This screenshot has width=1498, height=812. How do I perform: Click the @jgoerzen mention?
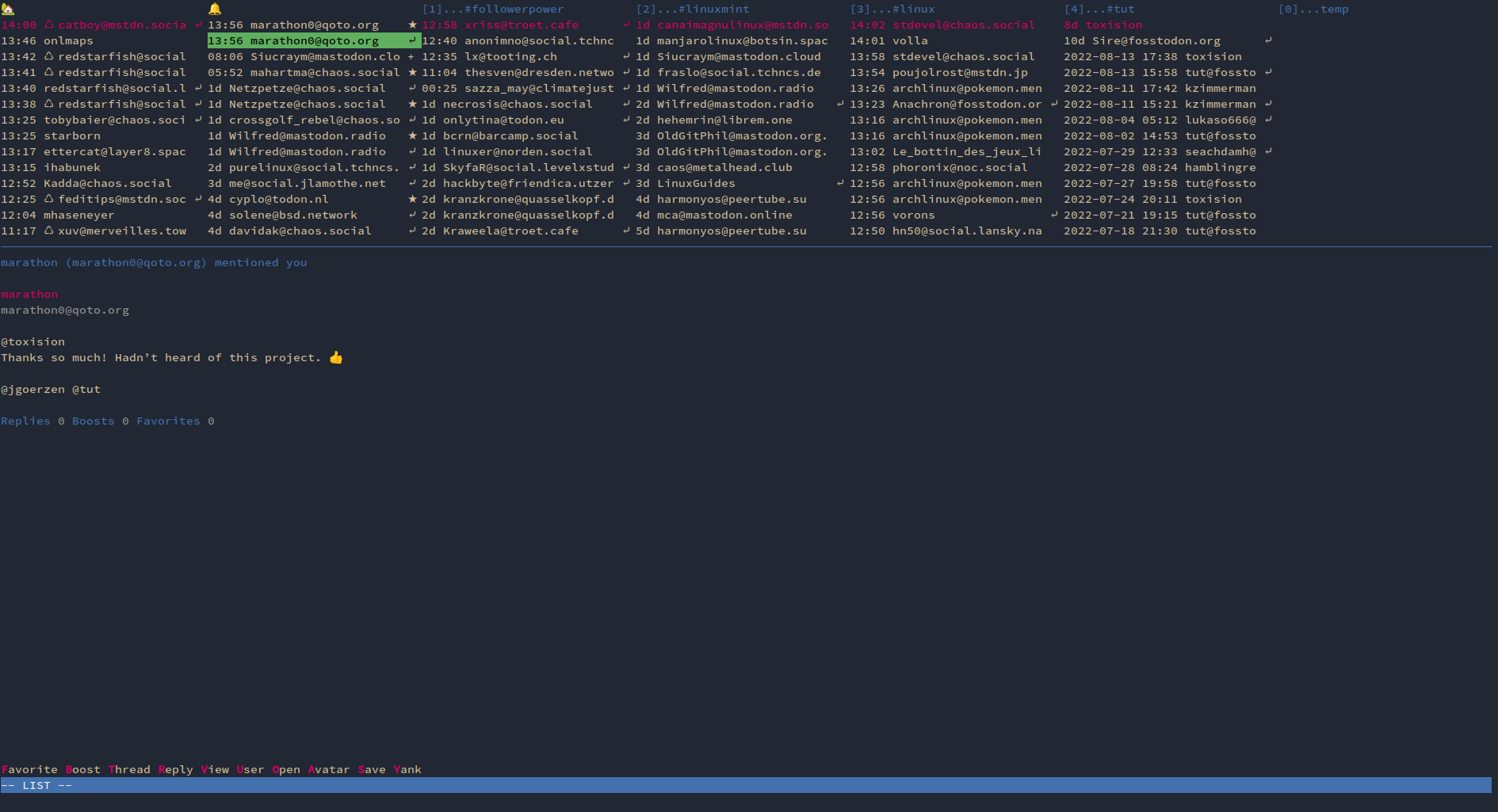(x=33, y=389)
